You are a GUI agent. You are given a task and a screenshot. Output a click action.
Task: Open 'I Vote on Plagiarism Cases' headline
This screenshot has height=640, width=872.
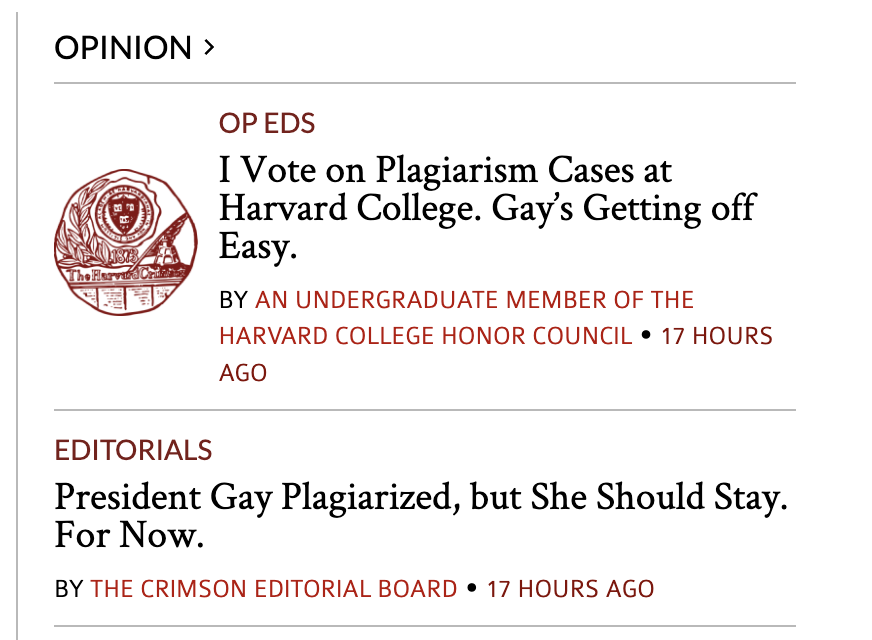(x=445, y=170)
